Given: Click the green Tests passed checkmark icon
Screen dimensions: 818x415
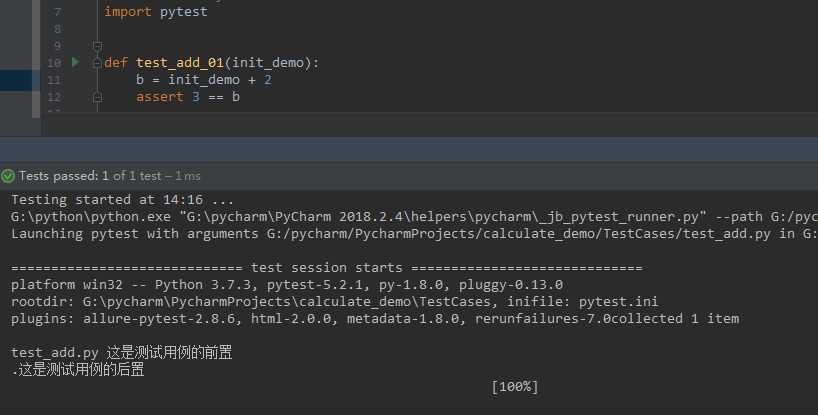Looking at the screenshot, I should pyautogui.click(x=8, y=176).
